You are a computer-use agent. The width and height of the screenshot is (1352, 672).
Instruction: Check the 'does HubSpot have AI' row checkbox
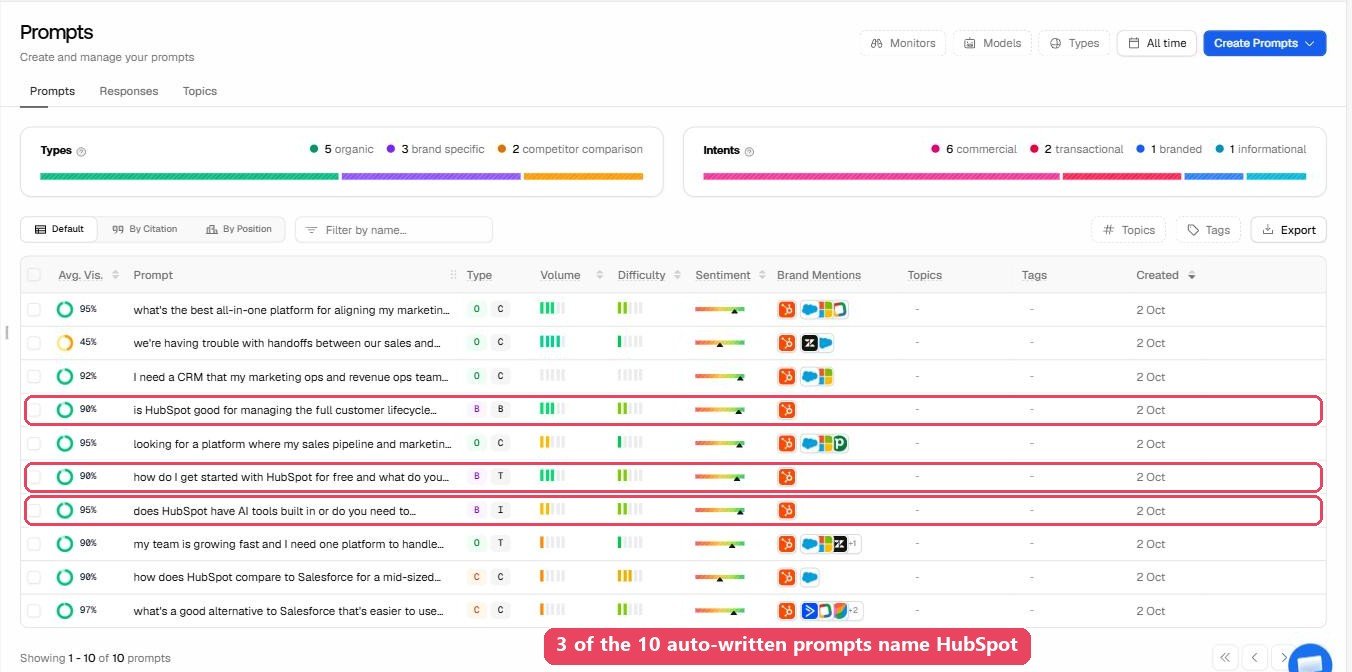(x=35, y=511)
